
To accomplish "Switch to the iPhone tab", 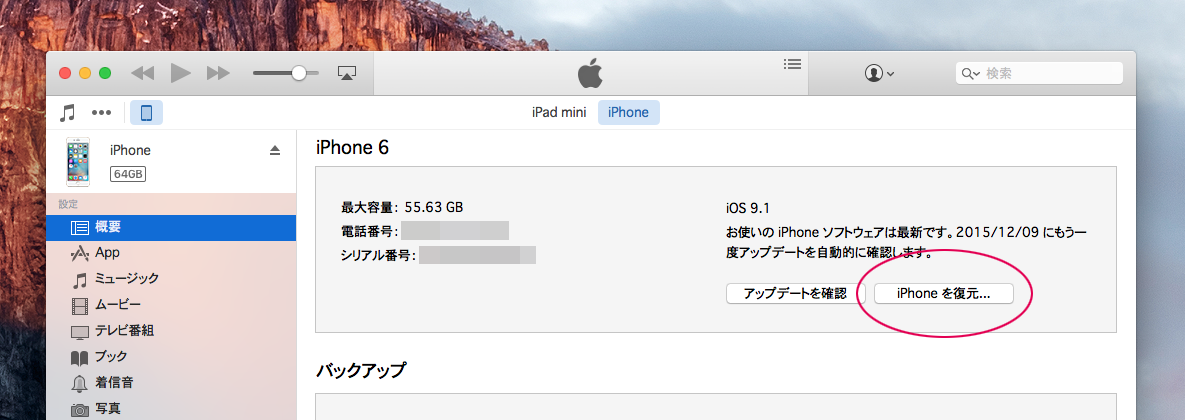I will click(629, 113).
